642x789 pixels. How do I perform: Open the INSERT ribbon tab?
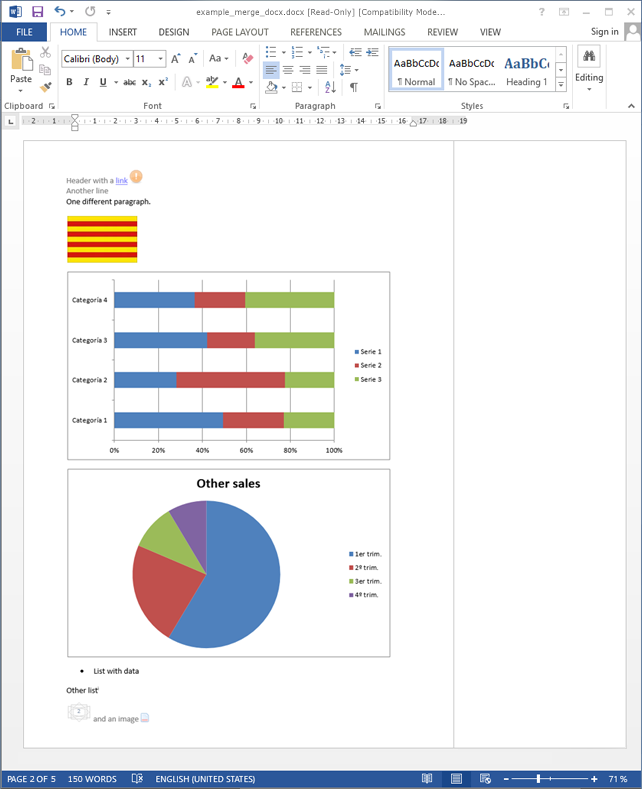[123, 32]
